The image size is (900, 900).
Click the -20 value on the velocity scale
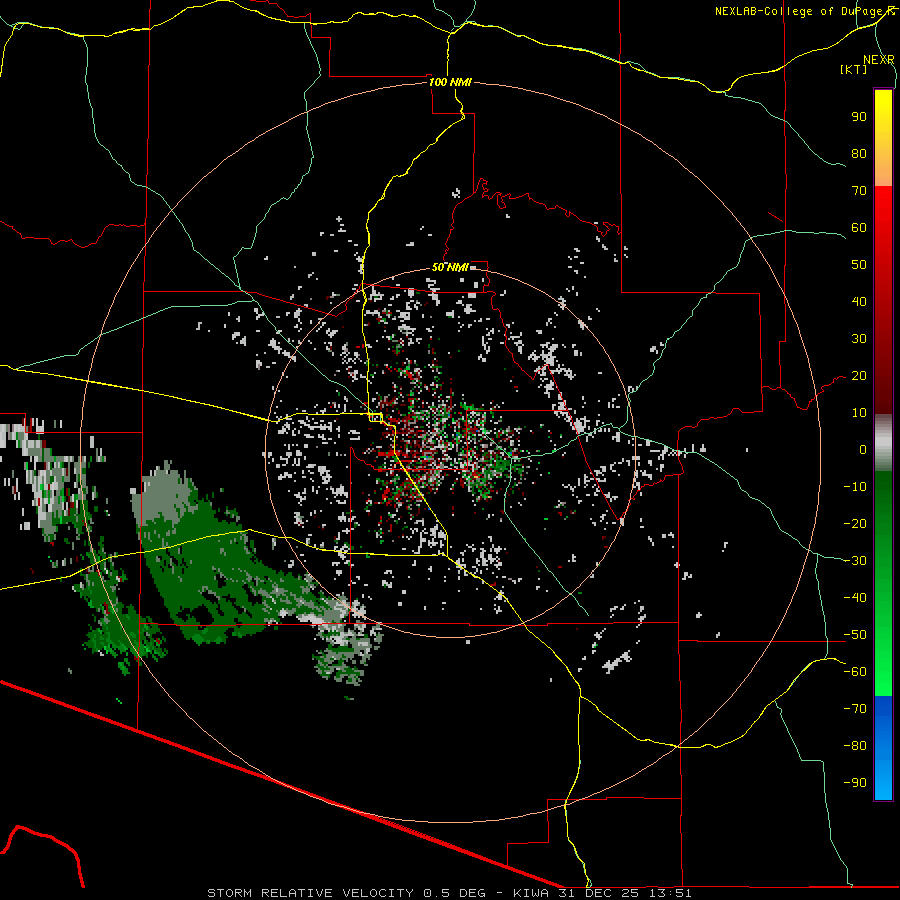[855, 524]
